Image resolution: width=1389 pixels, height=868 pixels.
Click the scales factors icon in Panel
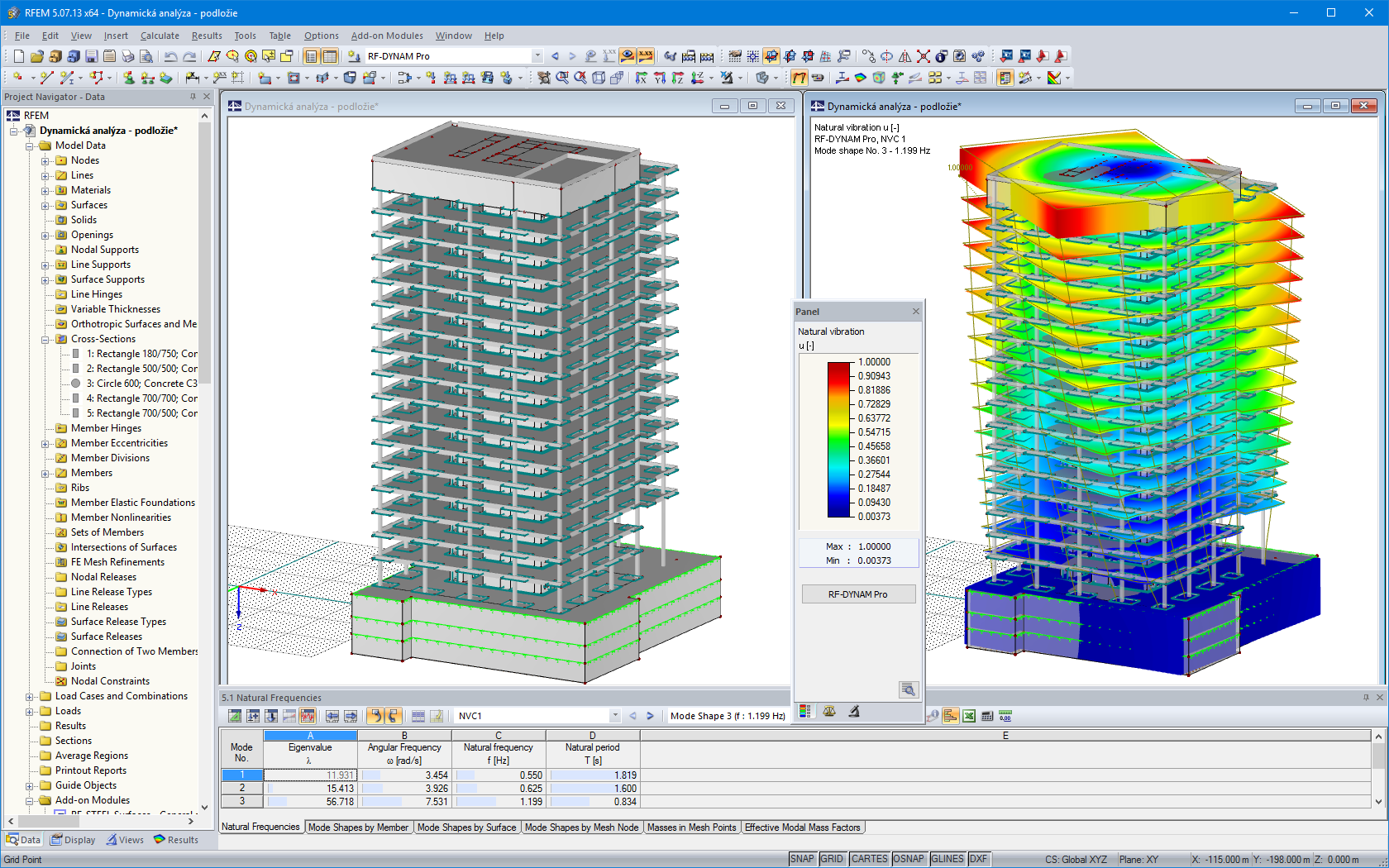click(x=829, y=711)
